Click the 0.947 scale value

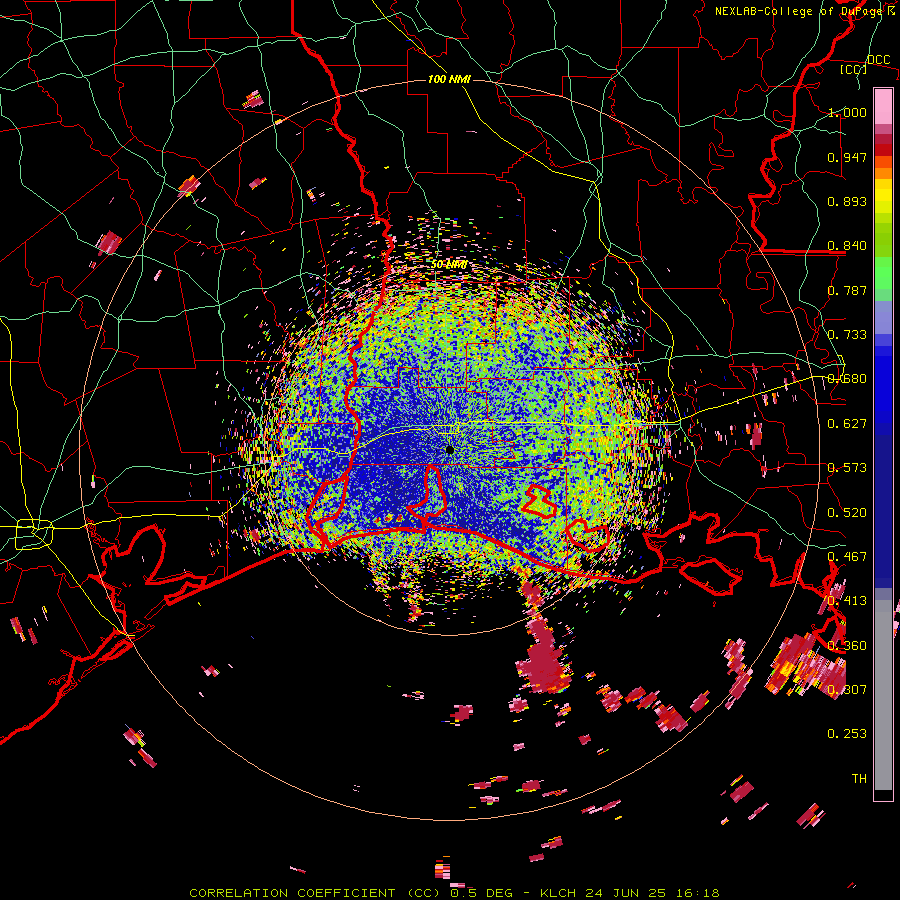point(847,157)
